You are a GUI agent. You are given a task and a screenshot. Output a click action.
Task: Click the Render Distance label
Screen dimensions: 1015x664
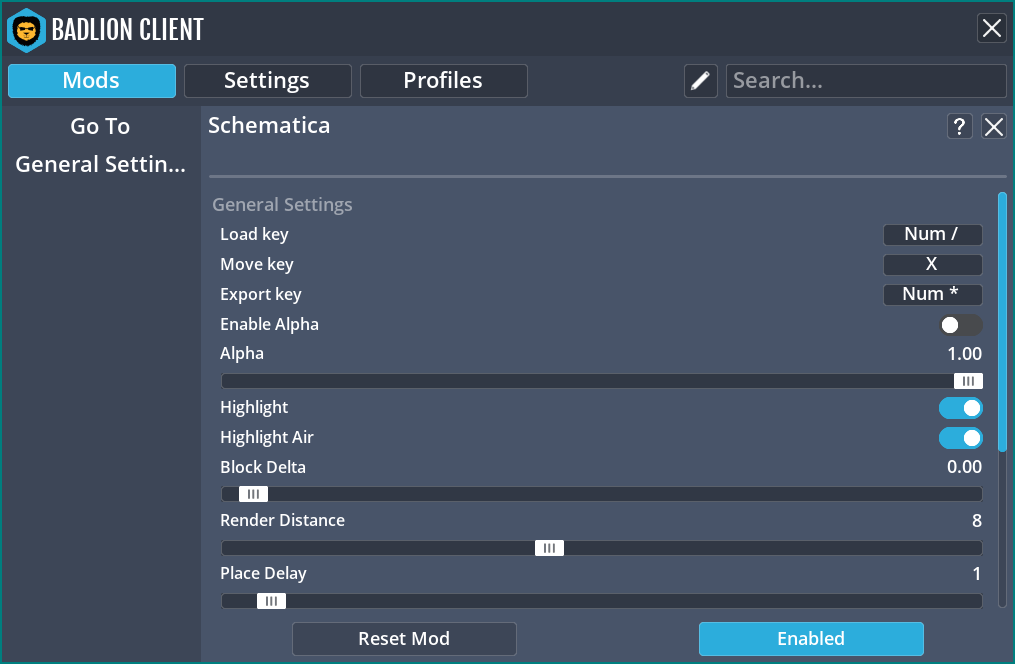point(282,520)
